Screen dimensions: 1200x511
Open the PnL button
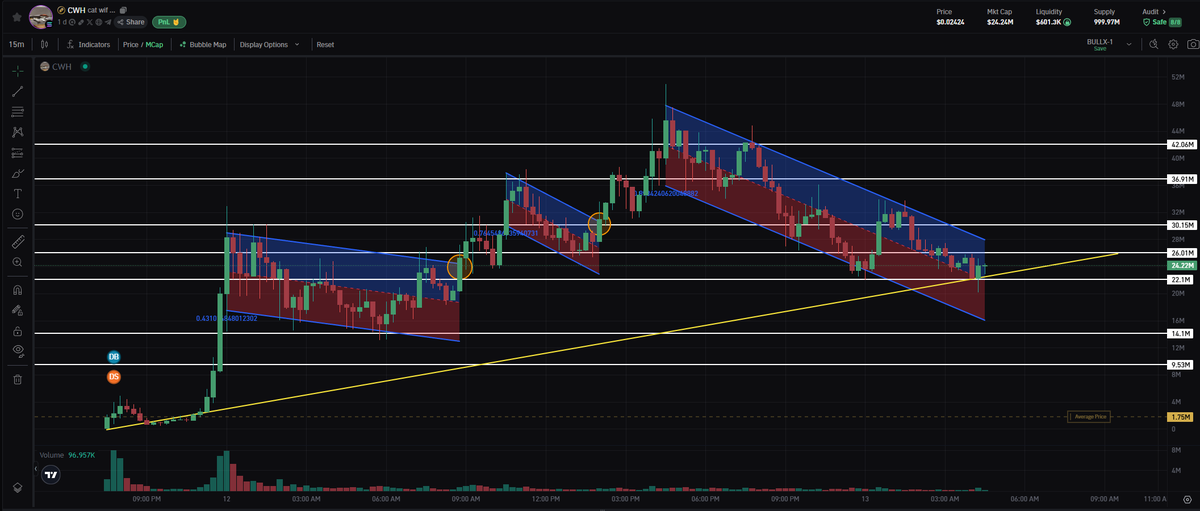pyautogui.click(x=169, y=22)
